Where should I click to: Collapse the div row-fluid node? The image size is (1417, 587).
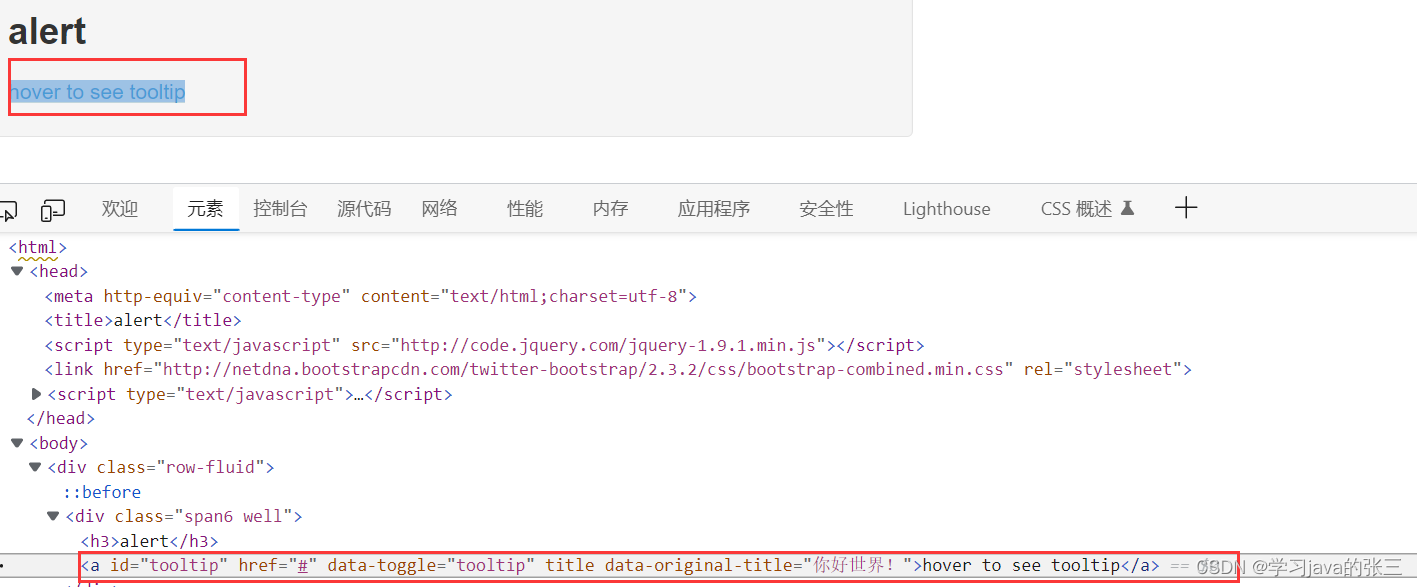pos(35,467)
